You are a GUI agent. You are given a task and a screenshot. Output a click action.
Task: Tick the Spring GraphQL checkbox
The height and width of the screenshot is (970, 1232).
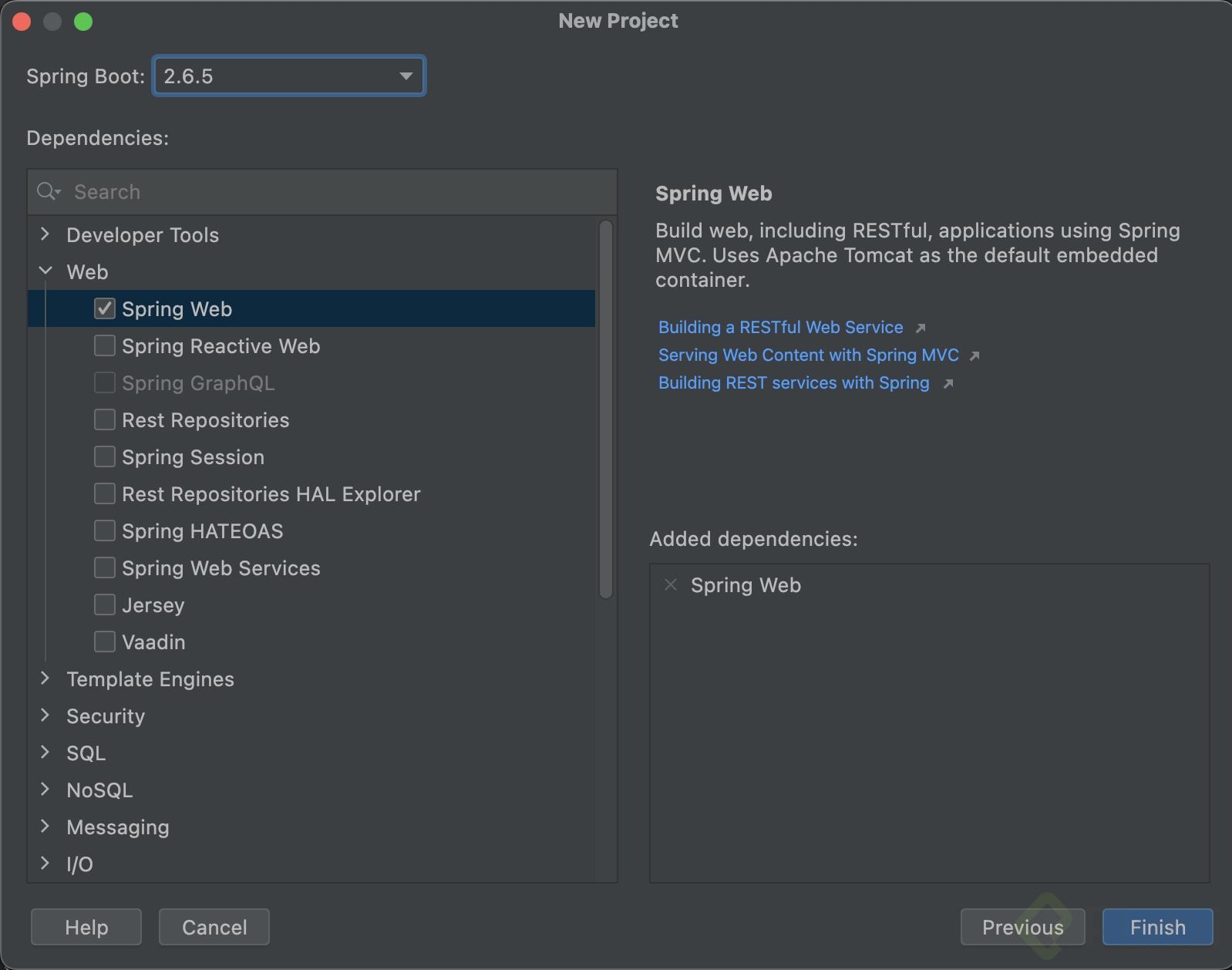click(105, 382)
